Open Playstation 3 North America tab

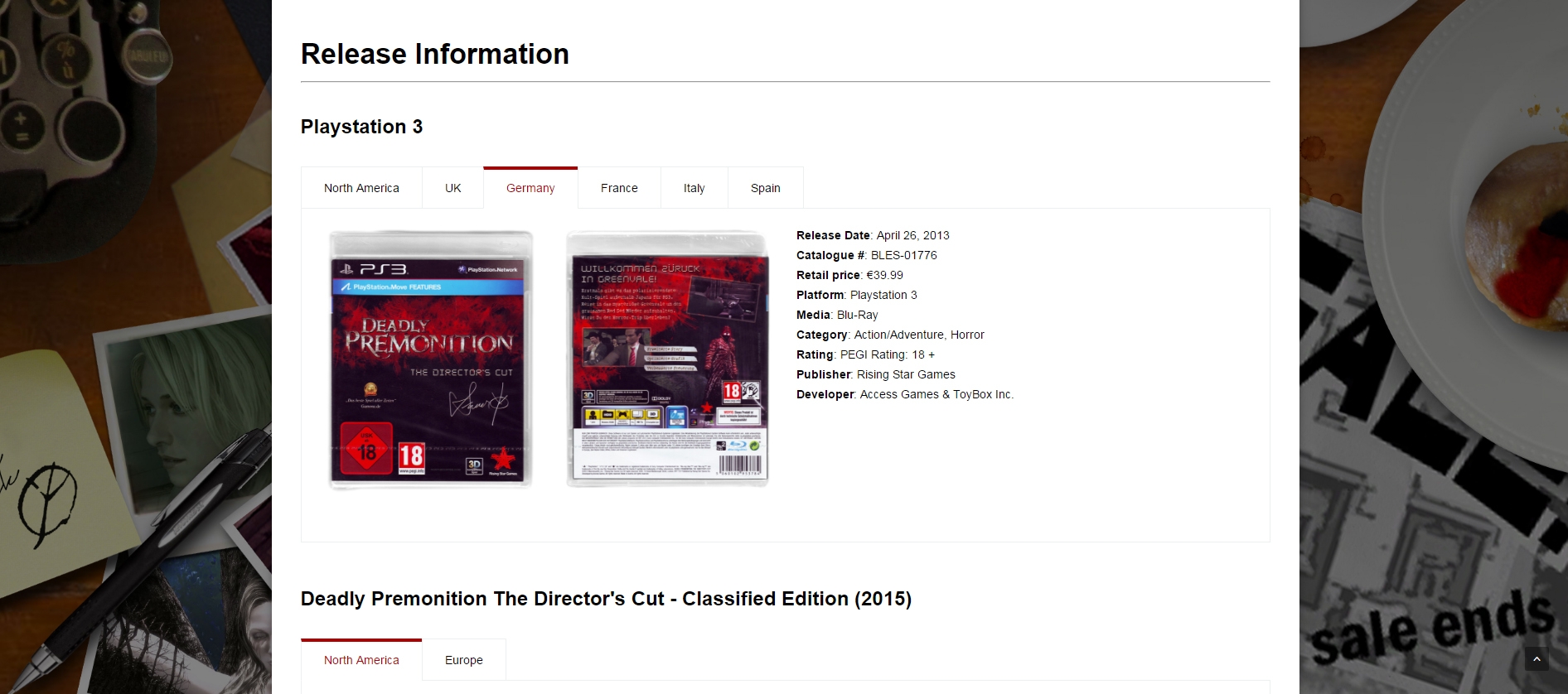tap(361, 188)
